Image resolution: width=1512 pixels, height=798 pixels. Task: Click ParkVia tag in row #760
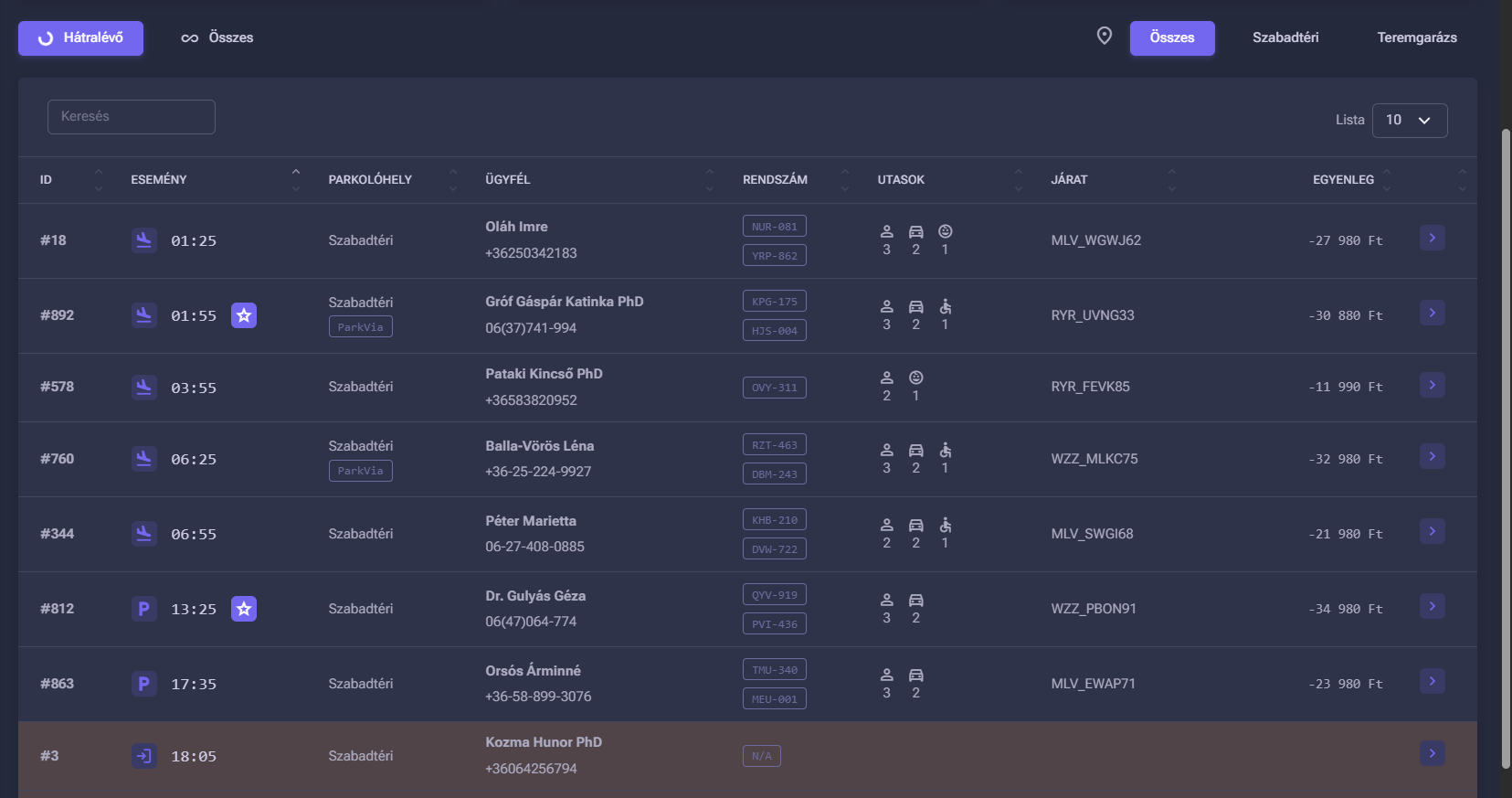pos(361,471)
